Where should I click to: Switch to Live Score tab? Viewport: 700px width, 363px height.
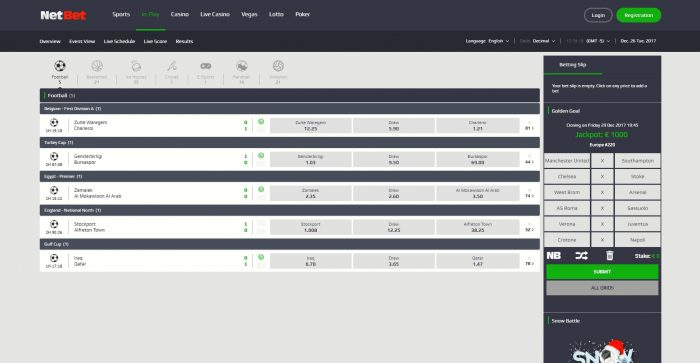[x=155, y=41]
